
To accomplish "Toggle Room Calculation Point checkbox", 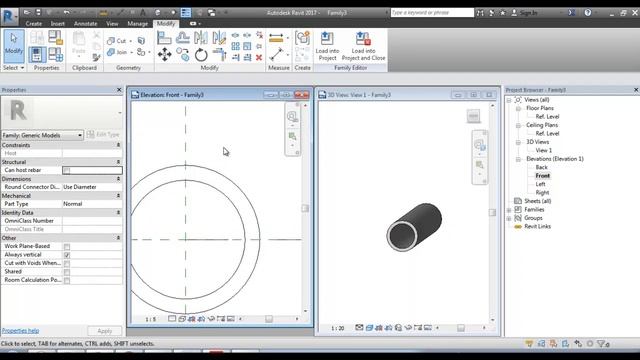I will tap(67, 280).
